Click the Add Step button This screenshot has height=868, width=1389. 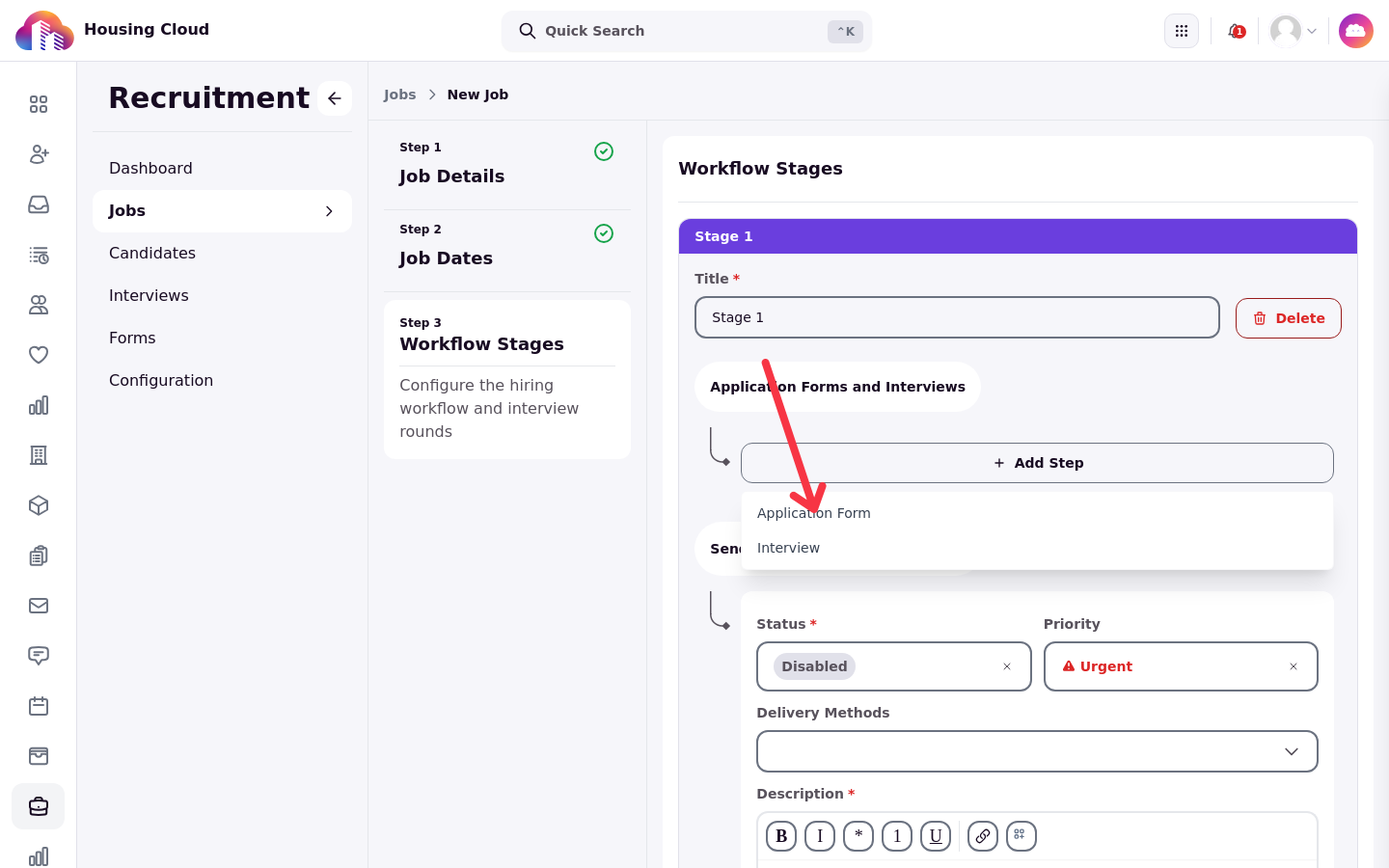tap(1037, 463)
